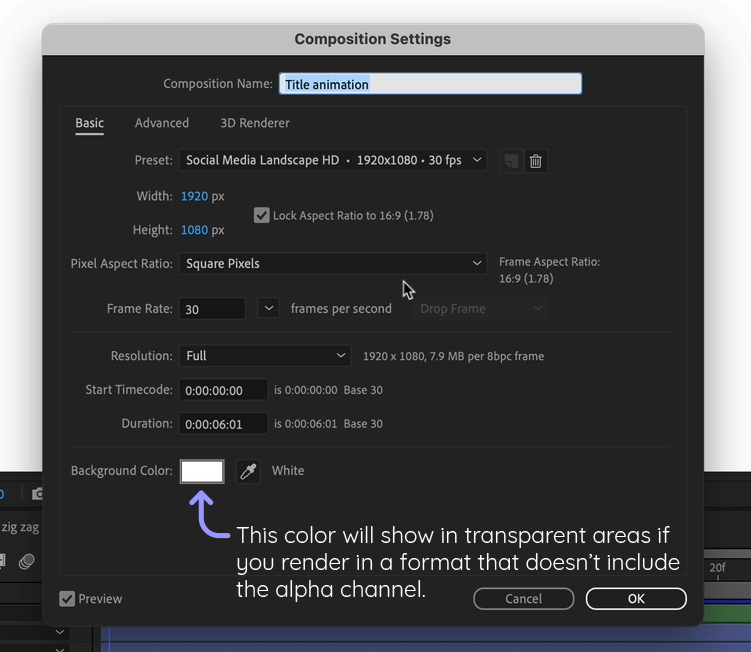The height and width of the screenshot is (652, 751).
Task: Toggle the Lock Aspect Ratio checkbox
Action: pos(262,215)
